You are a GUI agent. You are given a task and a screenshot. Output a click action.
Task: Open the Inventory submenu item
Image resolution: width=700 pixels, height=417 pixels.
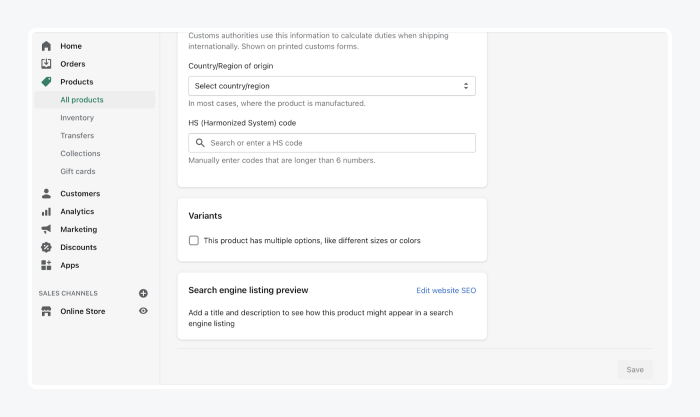point(77,118)
